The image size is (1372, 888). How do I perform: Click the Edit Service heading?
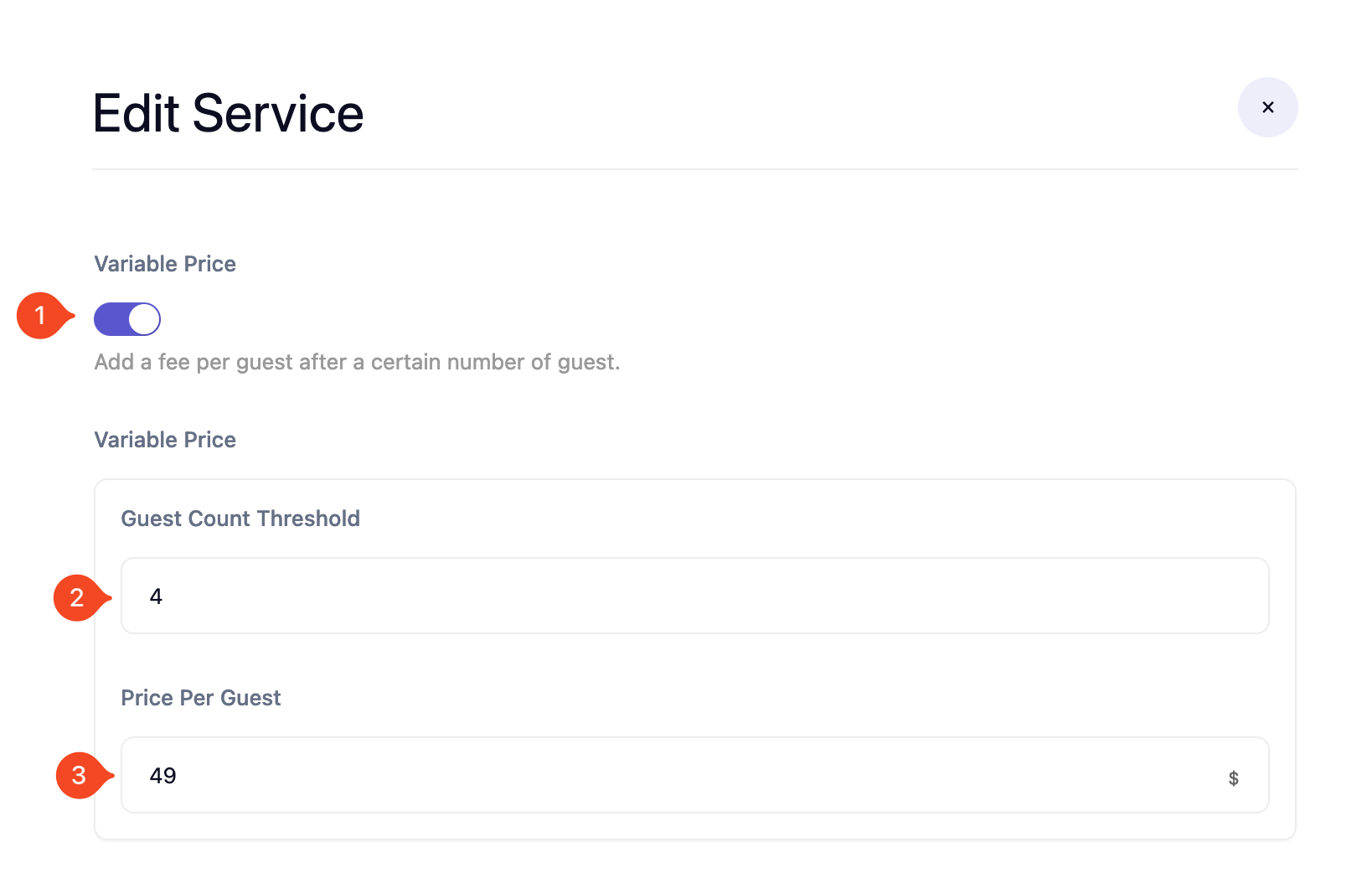228,113
